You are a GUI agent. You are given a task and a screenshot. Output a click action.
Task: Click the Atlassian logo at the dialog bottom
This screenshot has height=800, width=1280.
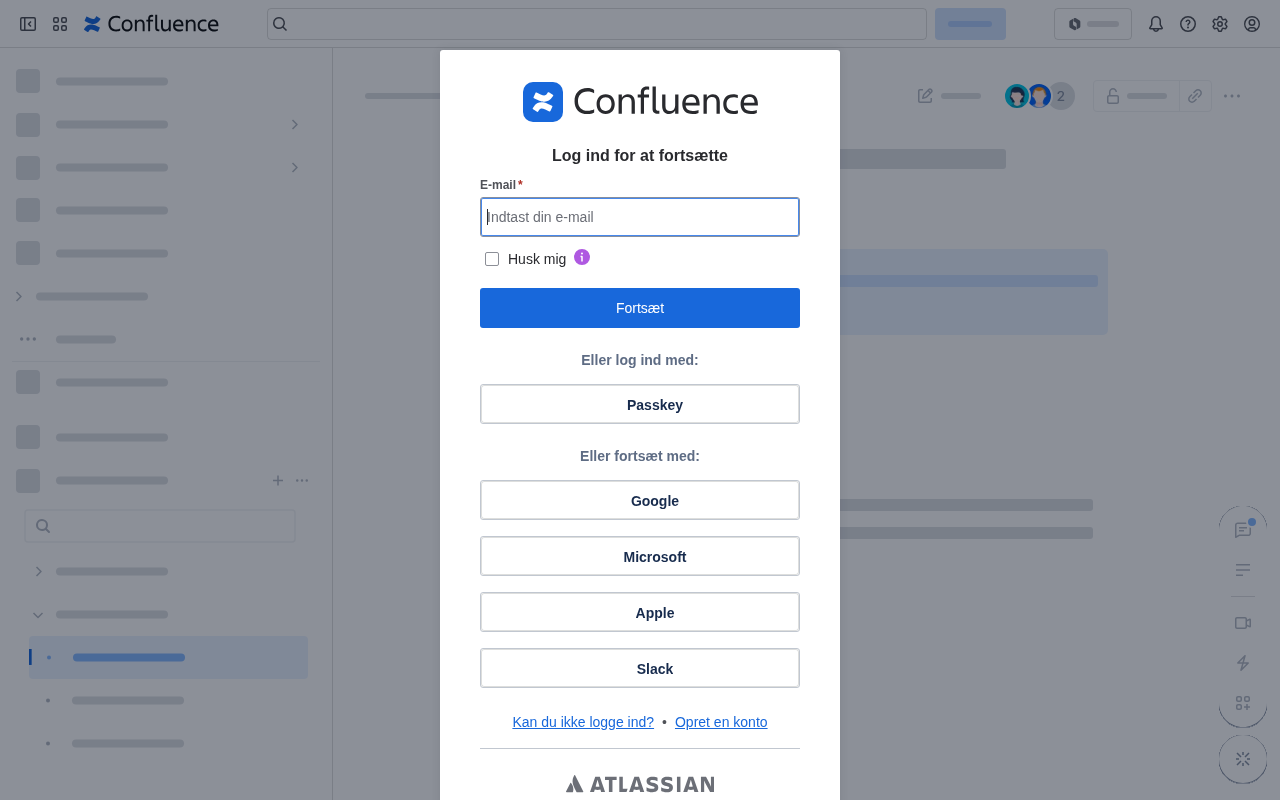click(x=640, y=784)
